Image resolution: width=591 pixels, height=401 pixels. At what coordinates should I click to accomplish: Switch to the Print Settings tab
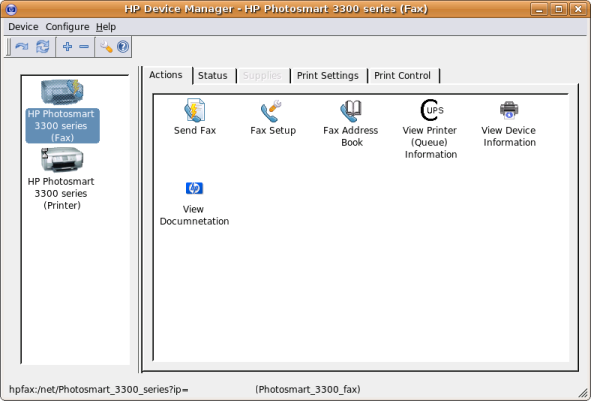[x=328, y=75]
